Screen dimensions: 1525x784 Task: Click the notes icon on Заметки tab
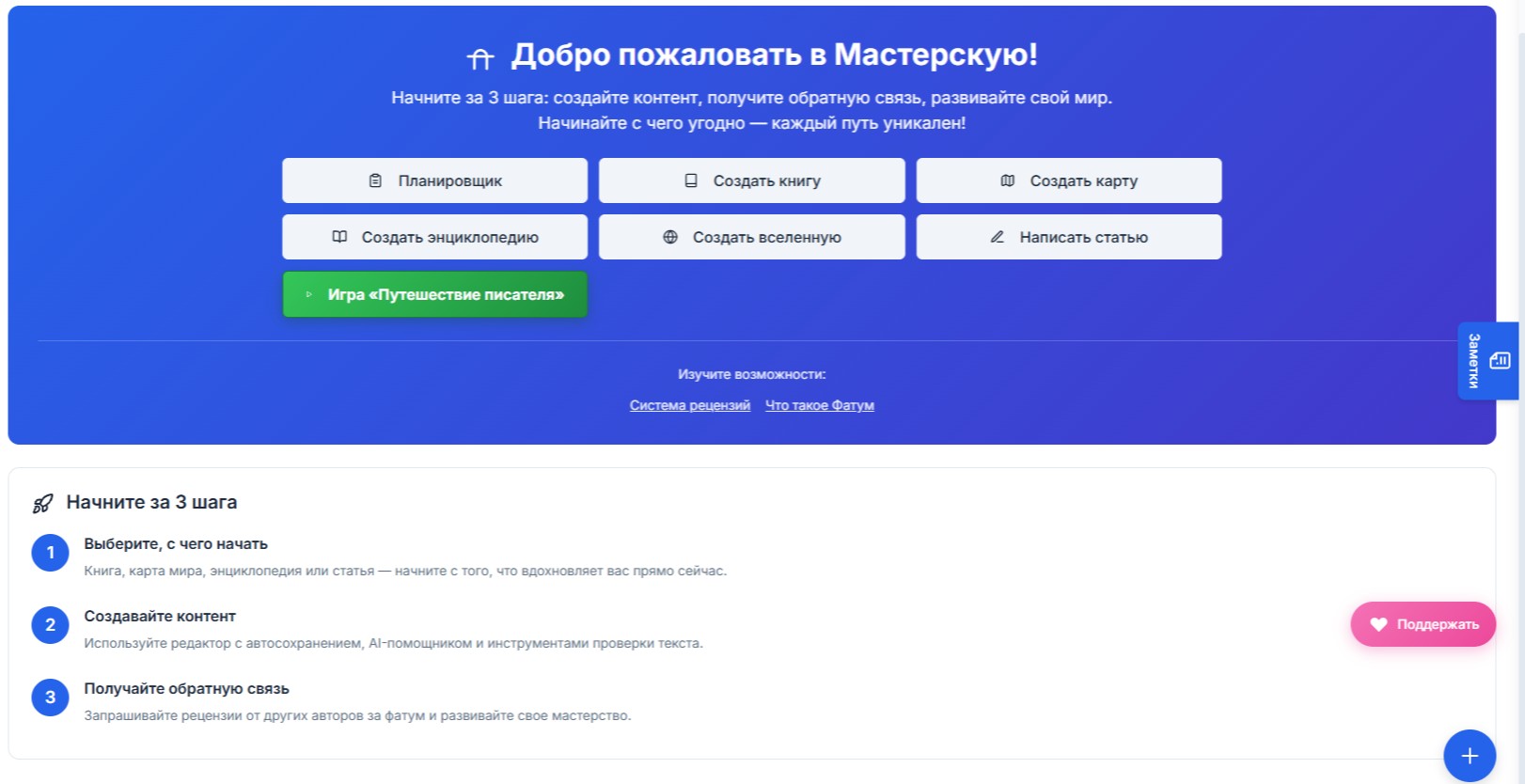pos(1501,361)
